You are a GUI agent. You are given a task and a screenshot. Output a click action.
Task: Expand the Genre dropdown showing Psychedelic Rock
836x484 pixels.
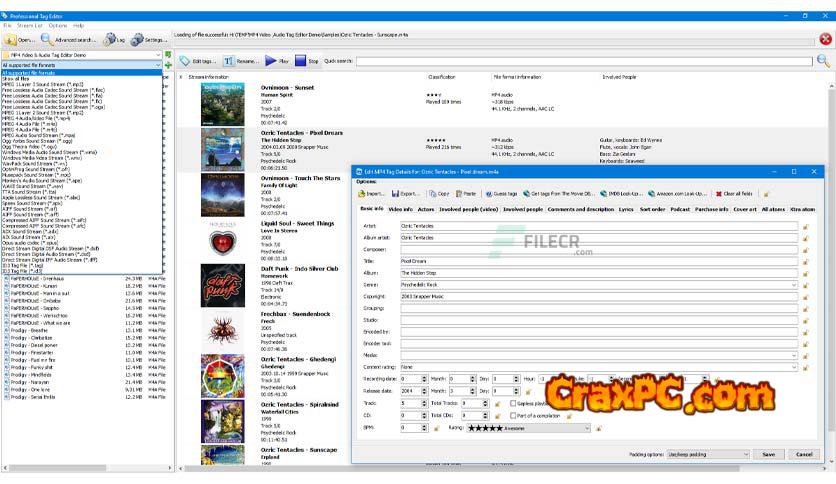pyautogui.click(x=794, y=284)
